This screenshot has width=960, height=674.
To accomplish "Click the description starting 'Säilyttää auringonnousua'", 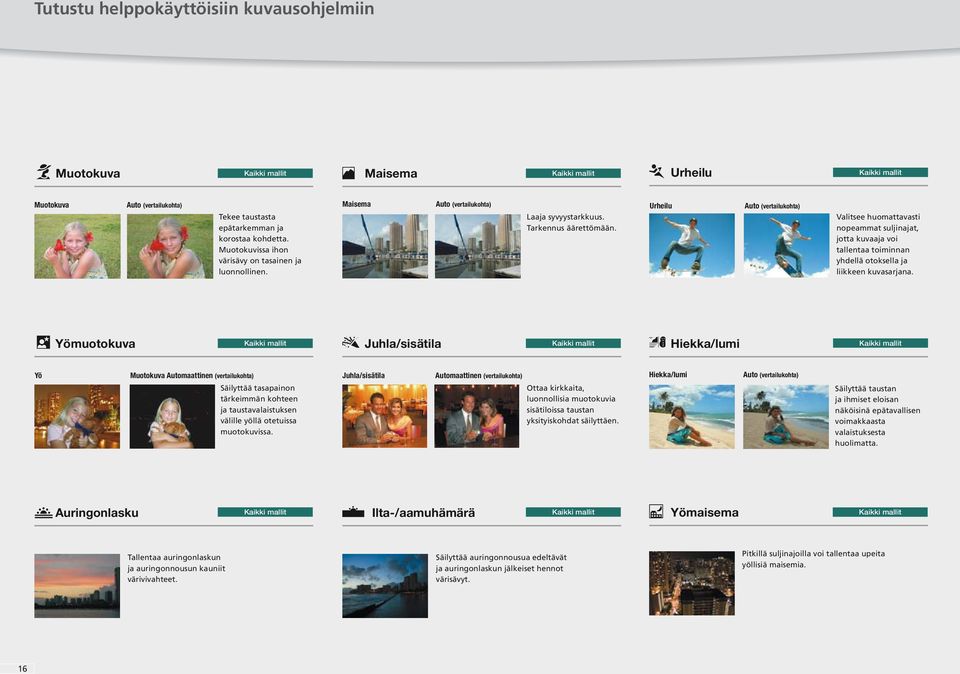I will click(x=501, y=568).
